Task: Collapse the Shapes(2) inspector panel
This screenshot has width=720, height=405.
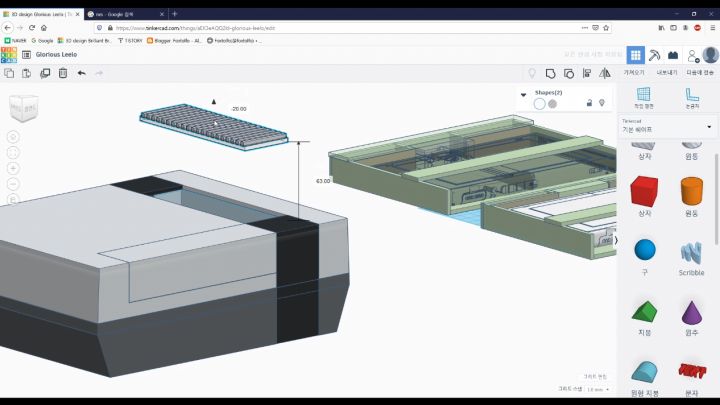Action: (523, 95)
